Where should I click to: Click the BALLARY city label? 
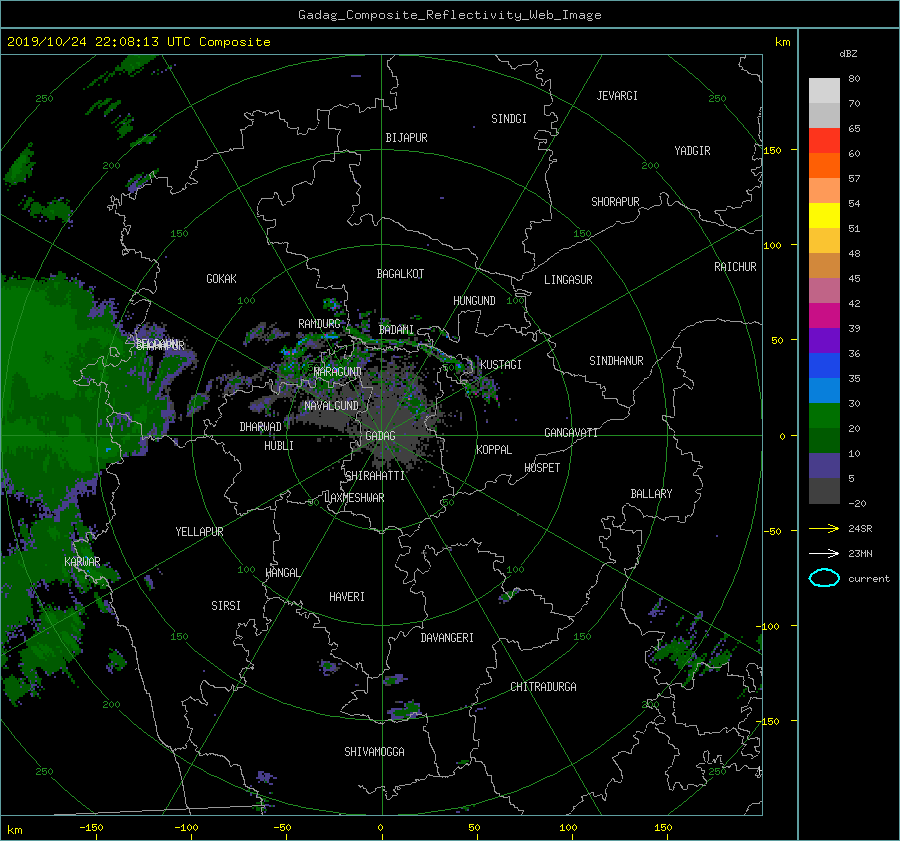tap(651, 494)
